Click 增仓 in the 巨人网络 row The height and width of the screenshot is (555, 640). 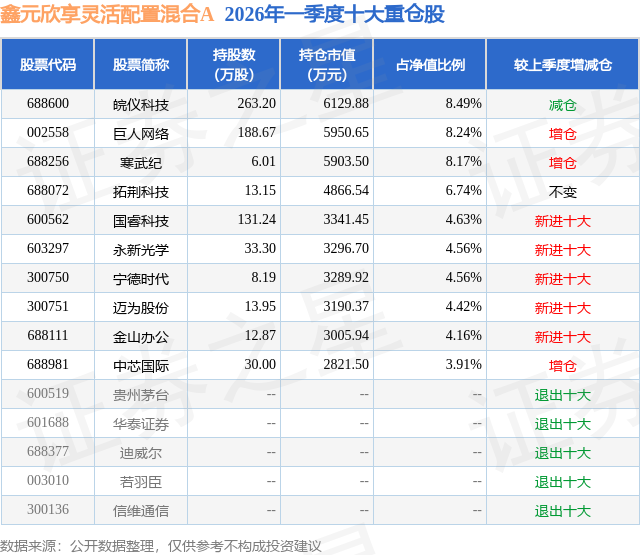click(562, 134)
